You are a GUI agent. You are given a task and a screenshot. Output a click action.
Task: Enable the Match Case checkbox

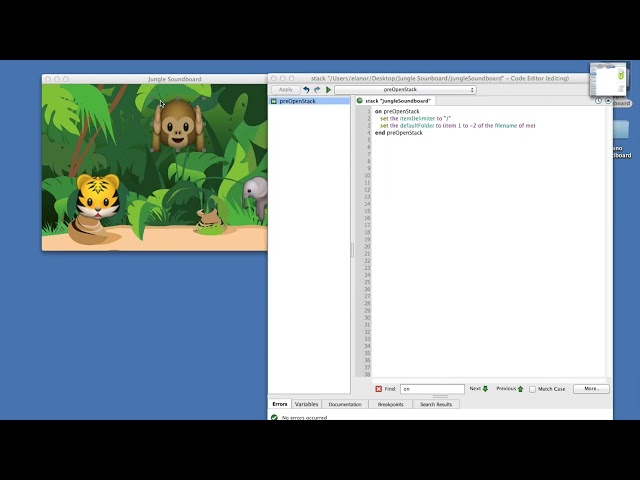coord(533,389)
